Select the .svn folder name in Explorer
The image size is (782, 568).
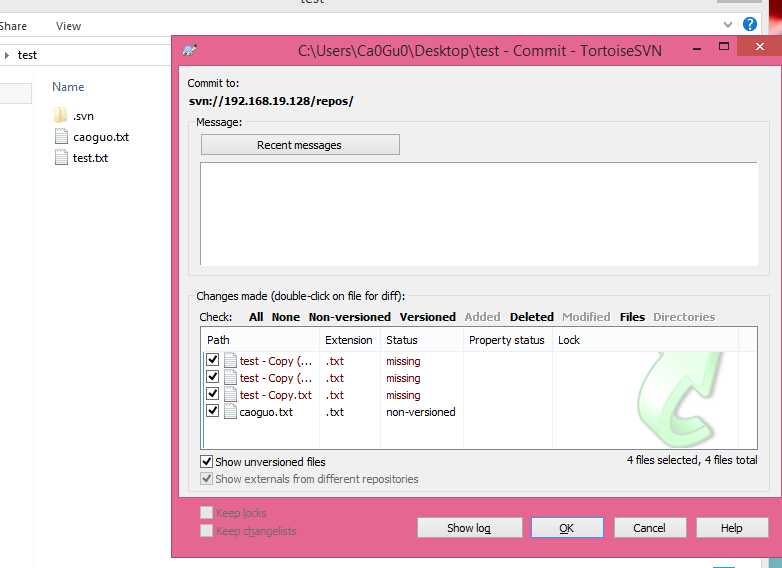(83, 116)
